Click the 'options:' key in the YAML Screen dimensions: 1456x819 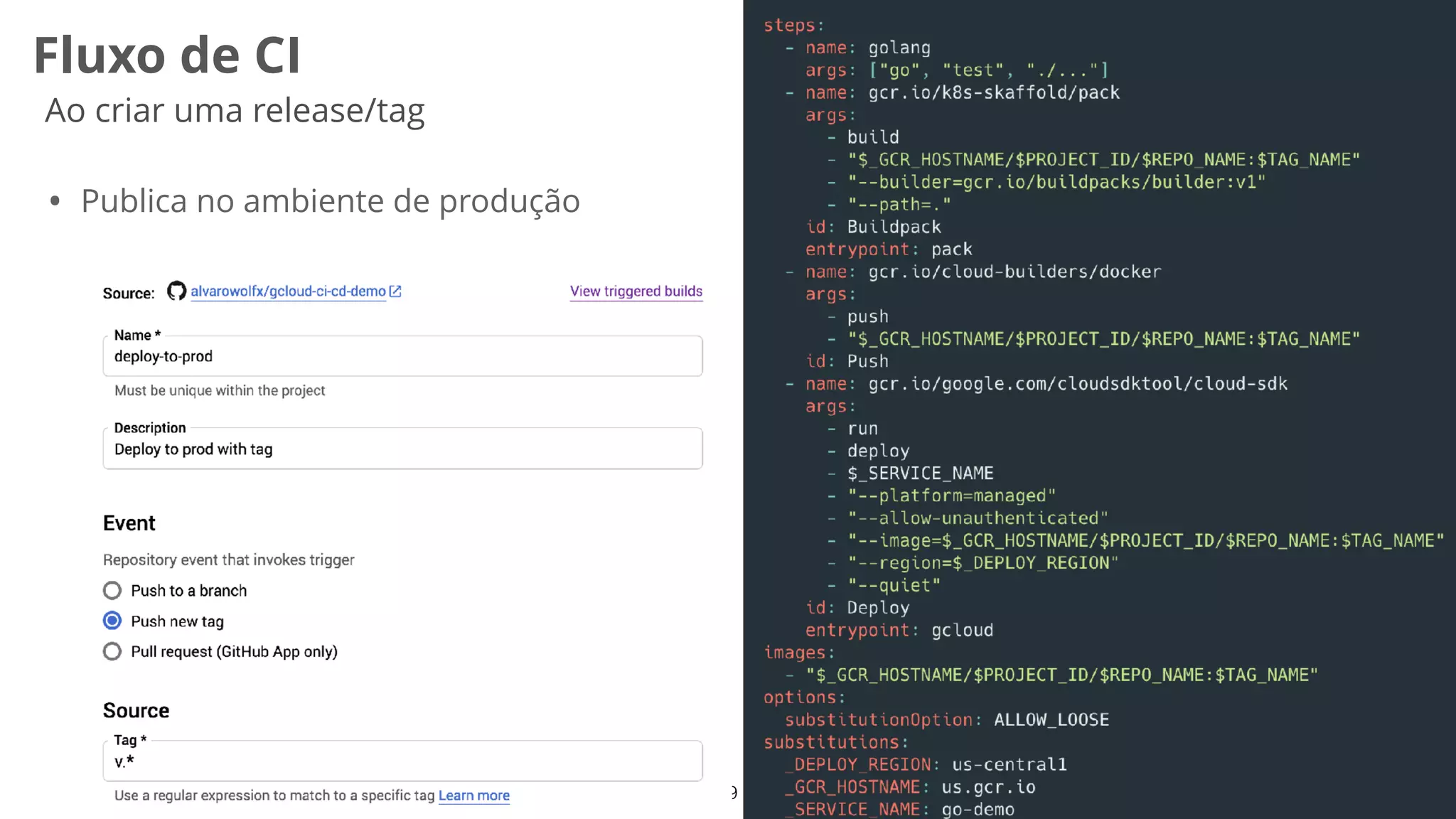coord(804,697)
